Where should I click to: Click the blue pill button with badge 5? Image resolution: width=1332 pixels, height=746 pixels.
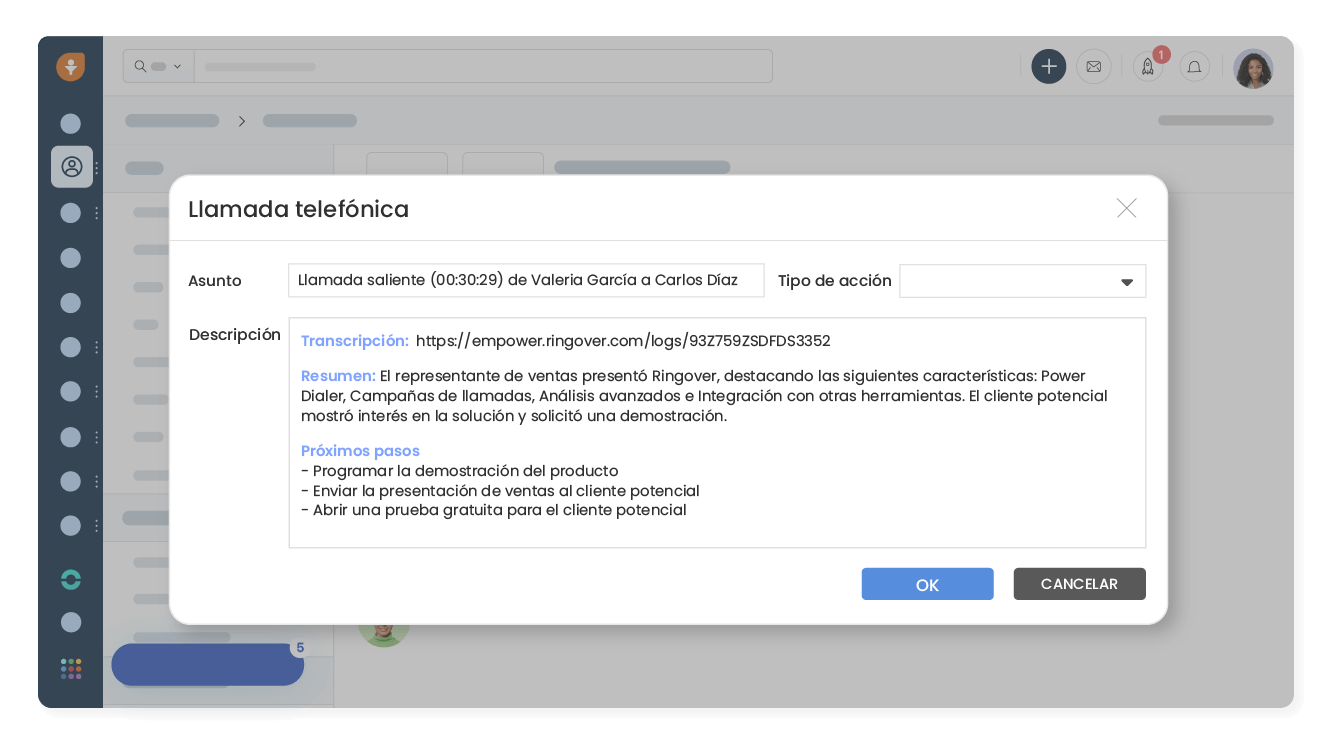207,665
